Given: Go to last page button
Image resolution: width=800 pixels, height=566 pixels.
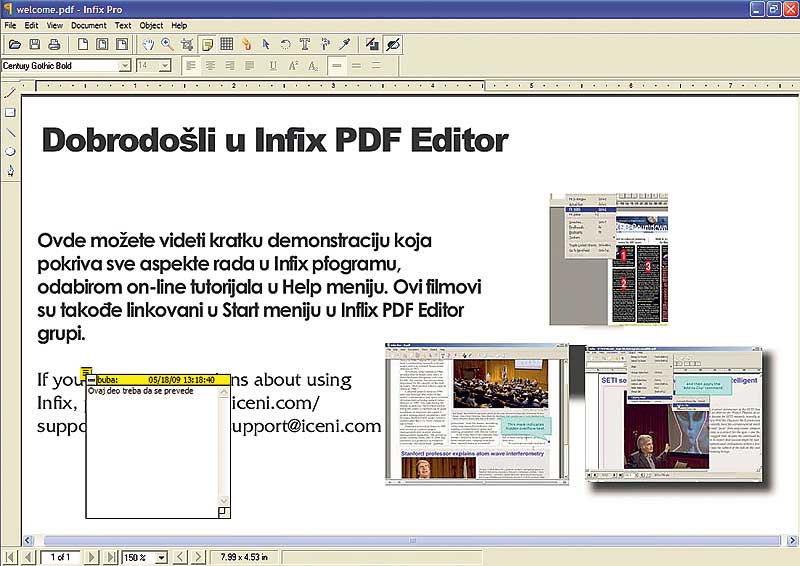Looking at the screenshot, I should [110, 557].
